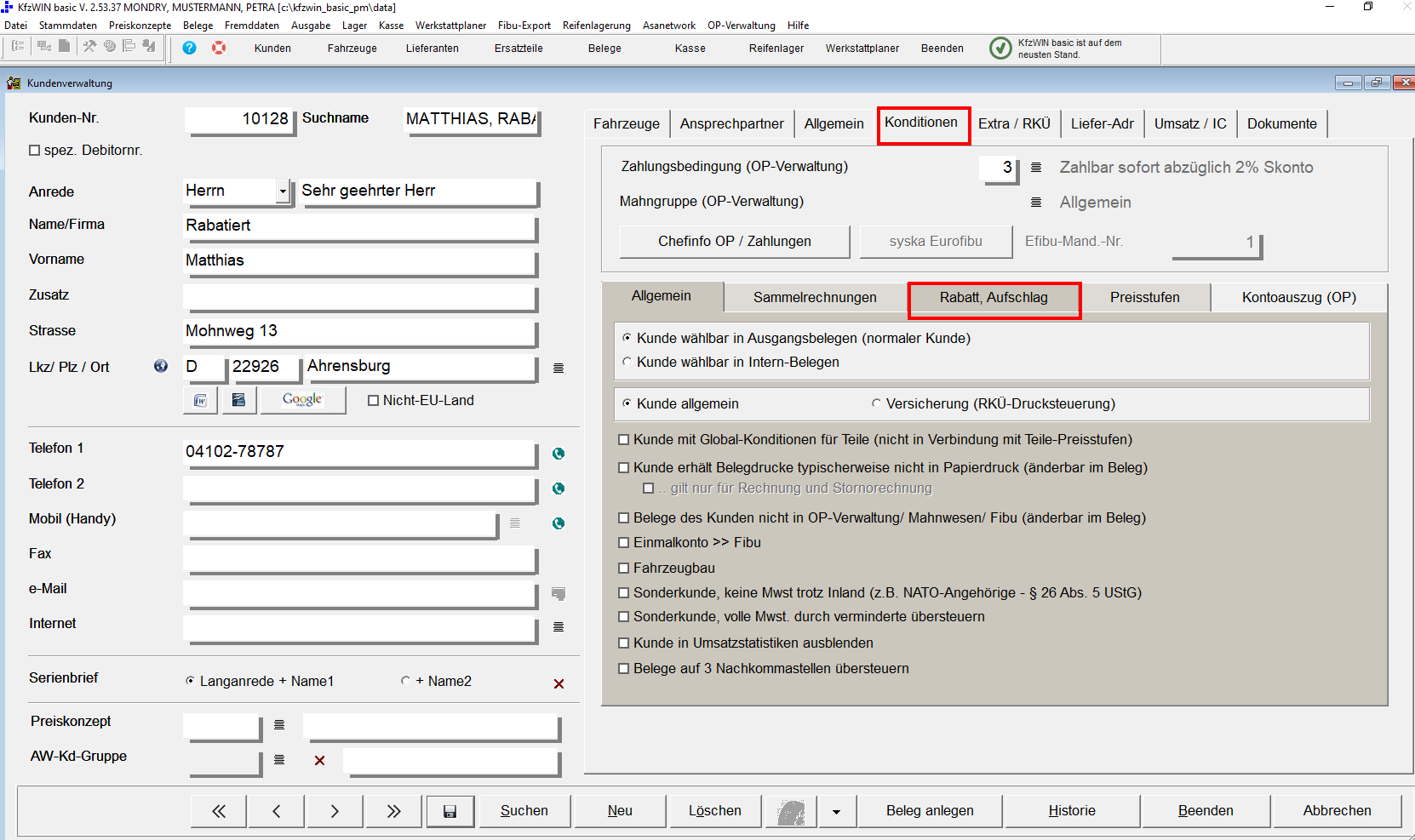Click the Kundenverwaltung window title icon

(x=14, y=83)
